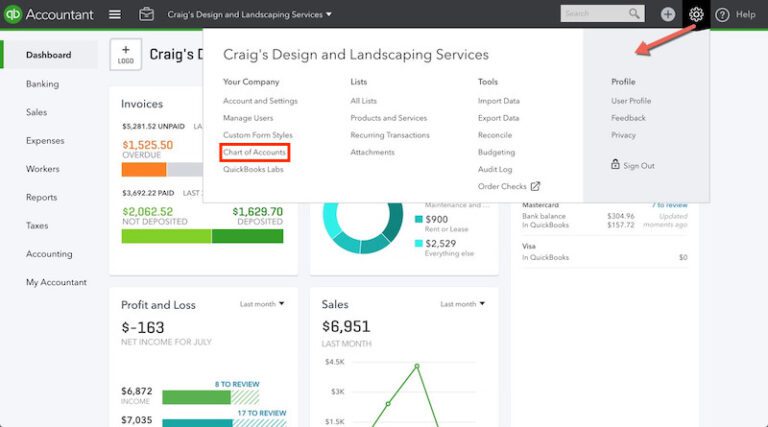Click the $2,529 Everything else legend swatch
This screenshot has width=768, height=427.
pos(419,243)
